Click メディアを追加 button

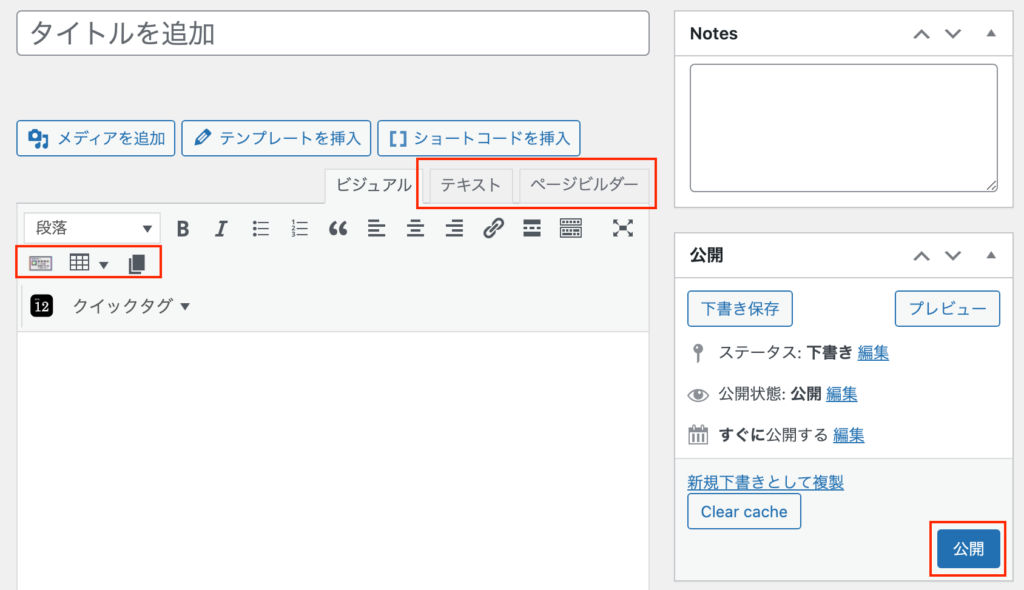[x=96, y=139]
